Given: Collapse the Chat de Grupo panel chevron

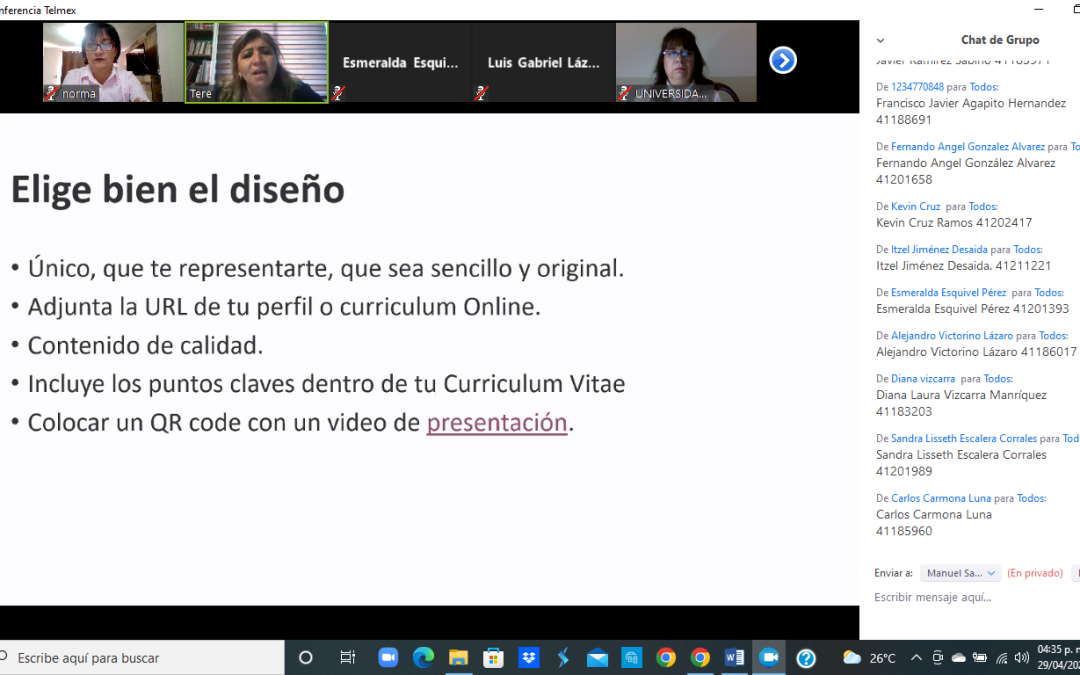Looking at the screenshot, I should pos(880,41).
